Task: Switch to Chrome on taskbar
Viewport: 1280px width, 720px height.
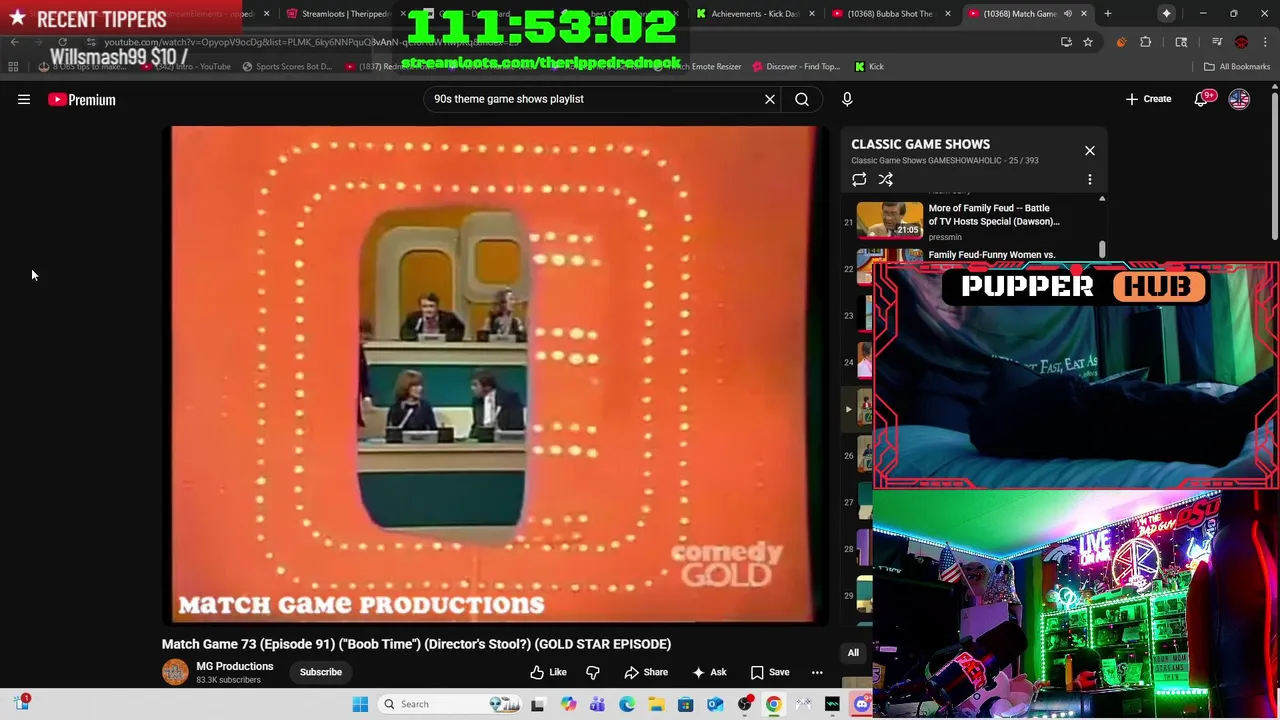Action: pos(773,704)
